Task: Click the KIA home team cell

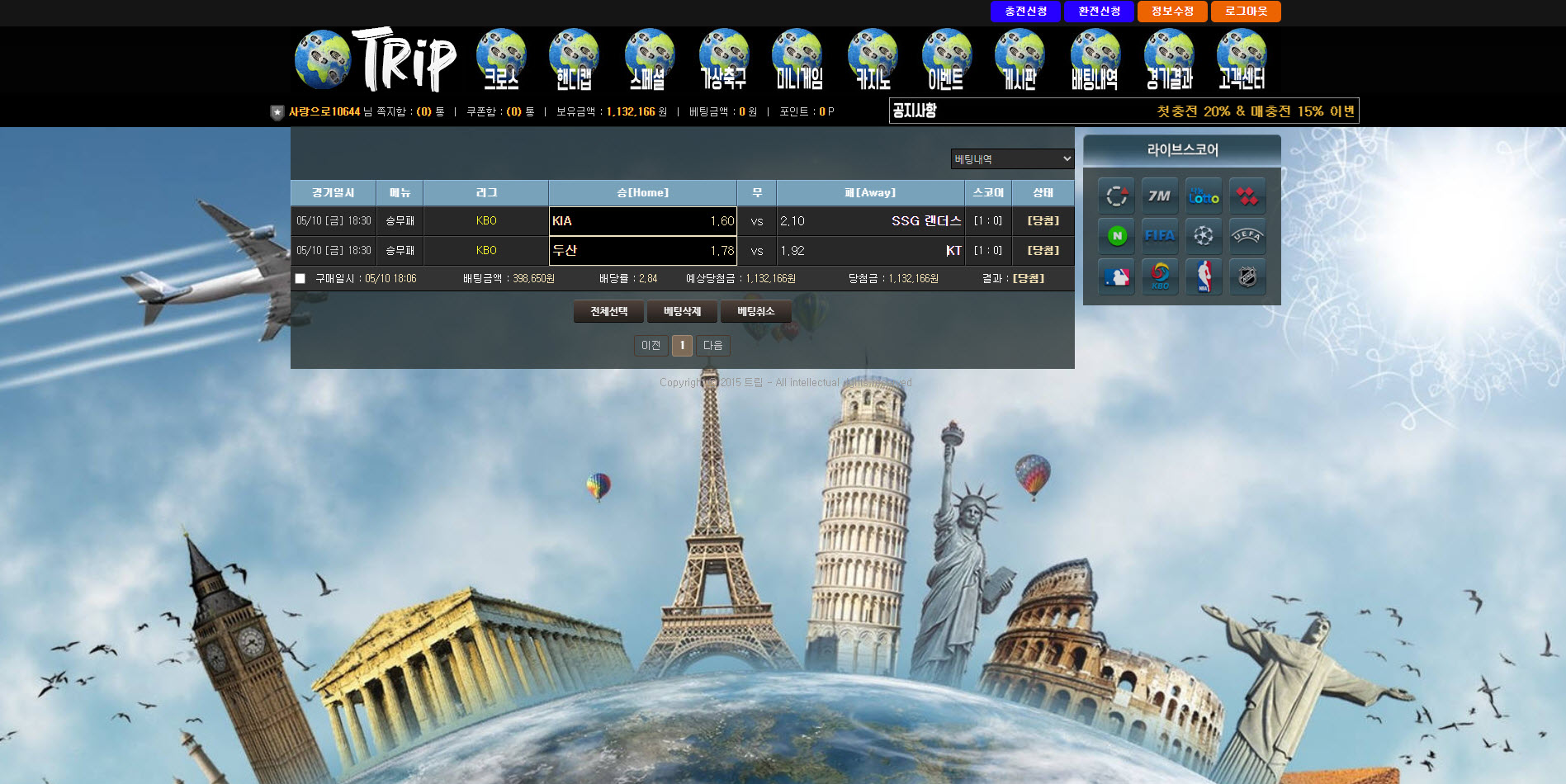Action: (643, 221)
